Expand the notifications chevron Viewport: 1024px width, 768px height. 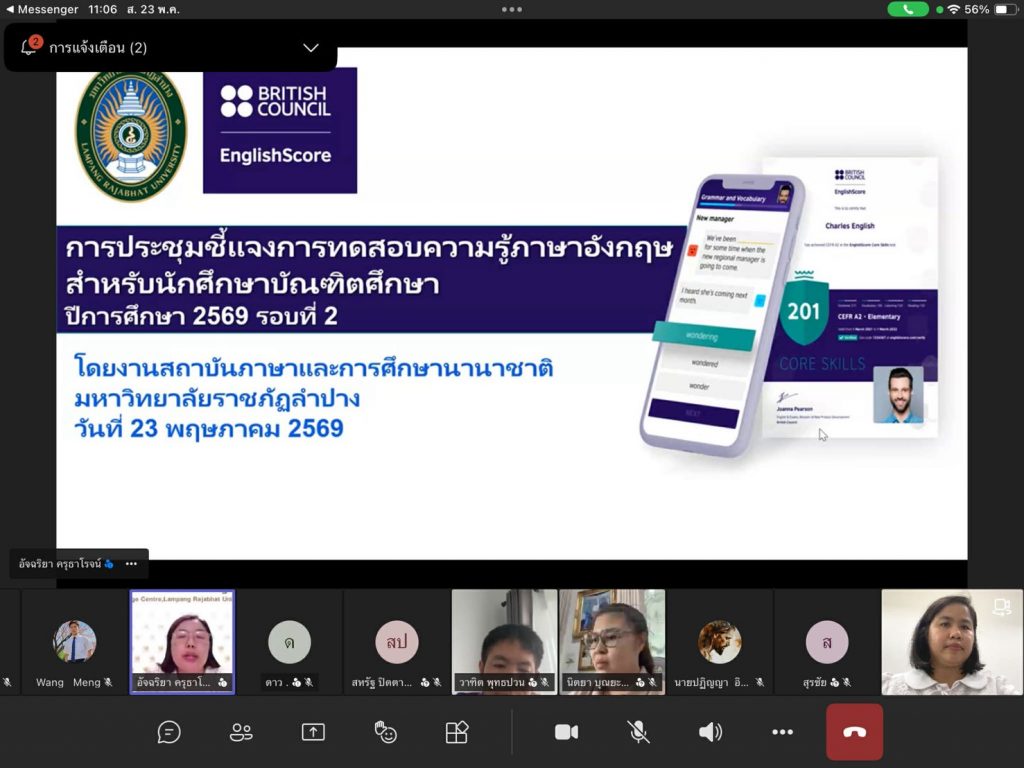[311, 48]
